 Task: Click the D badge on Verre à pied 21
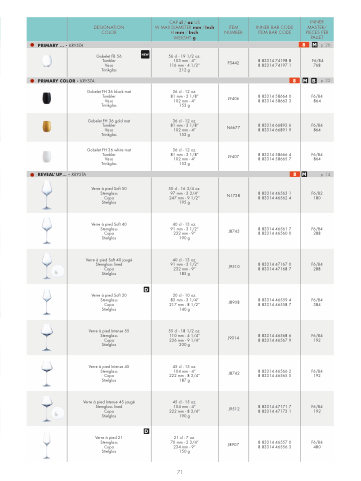click(146, 431)
